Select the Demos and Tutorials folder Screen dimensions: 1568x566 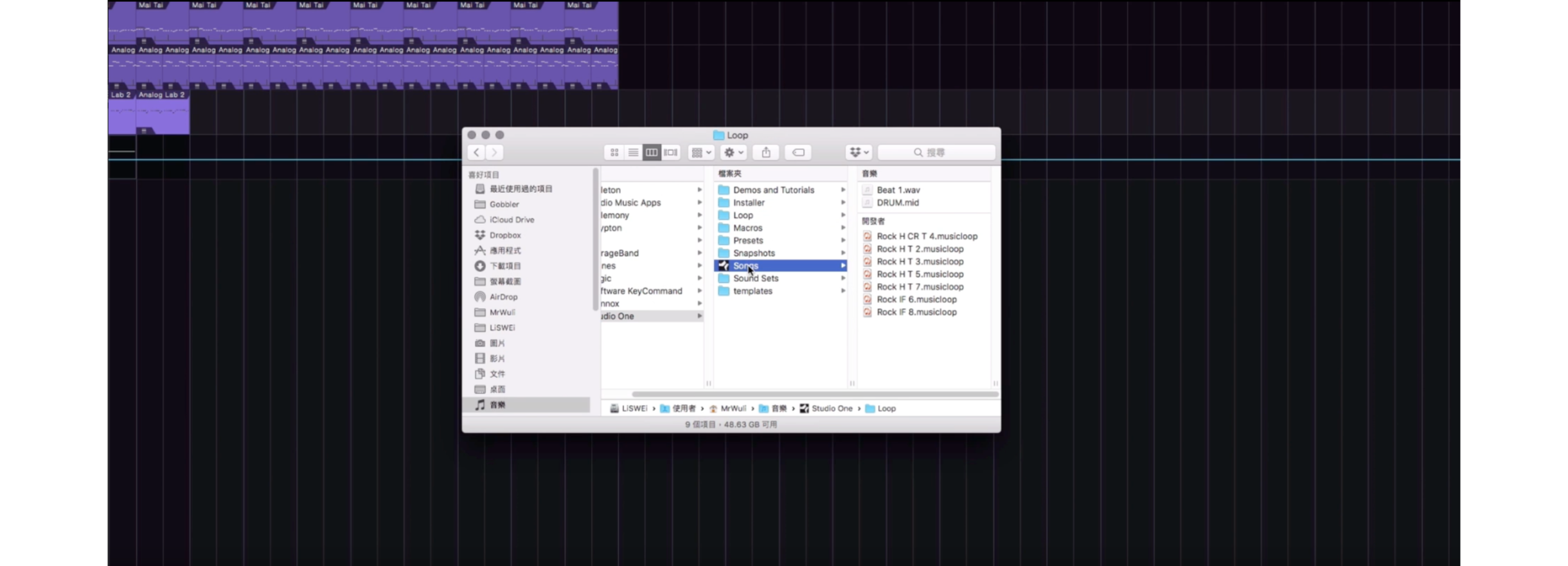[x=780, y=190]
